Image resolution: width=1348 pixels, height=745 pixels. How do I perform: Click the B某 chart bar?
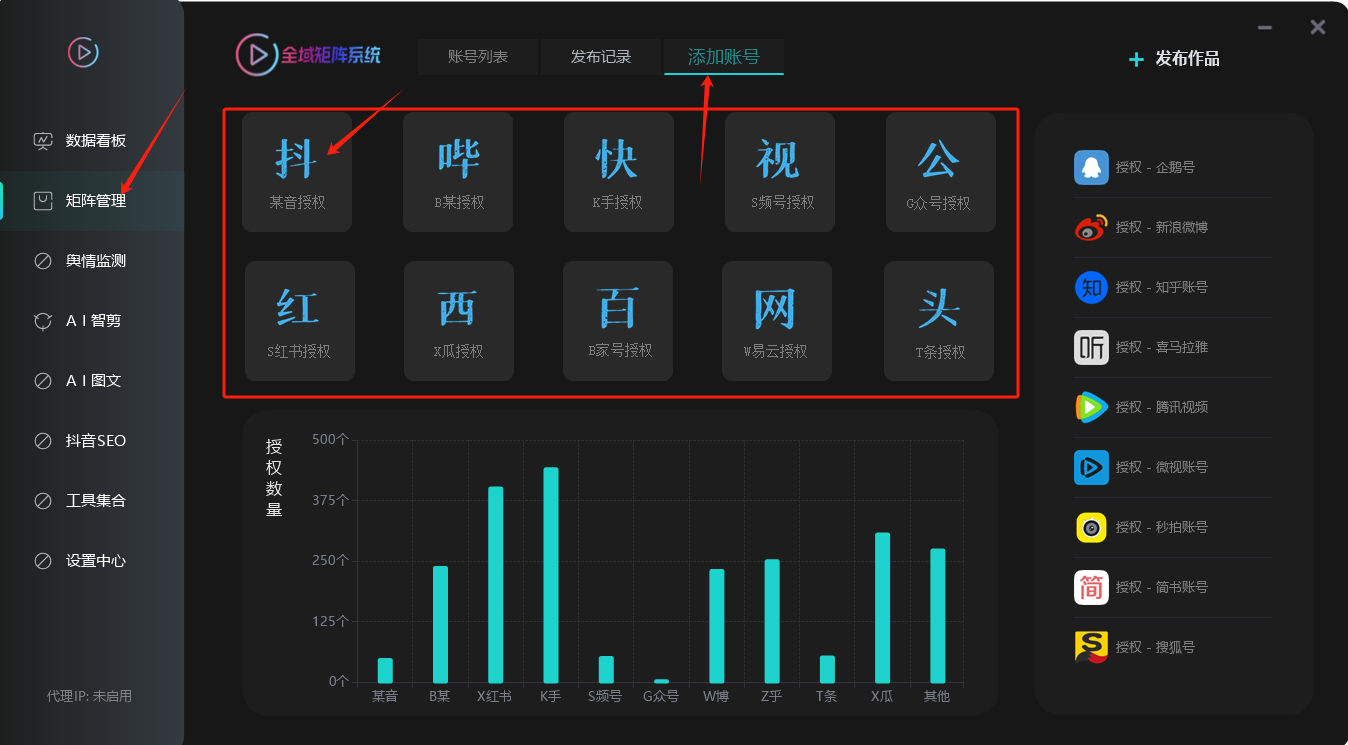[440, 624]
